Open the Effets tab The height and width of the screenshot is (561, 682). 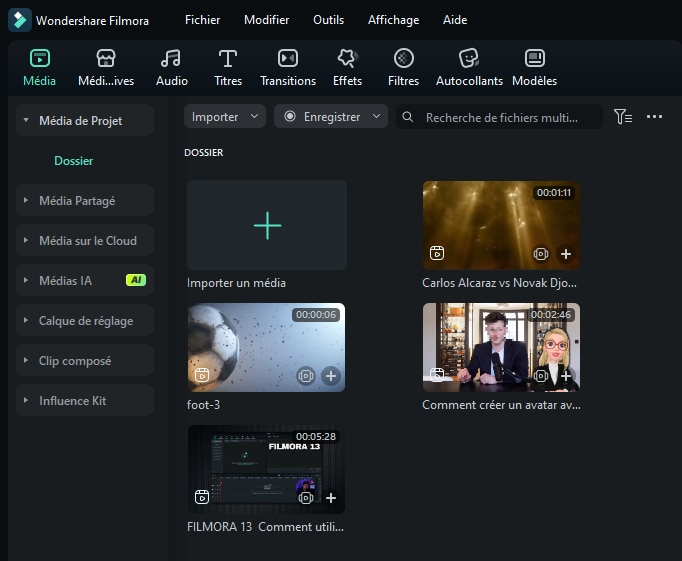[347, 68]
